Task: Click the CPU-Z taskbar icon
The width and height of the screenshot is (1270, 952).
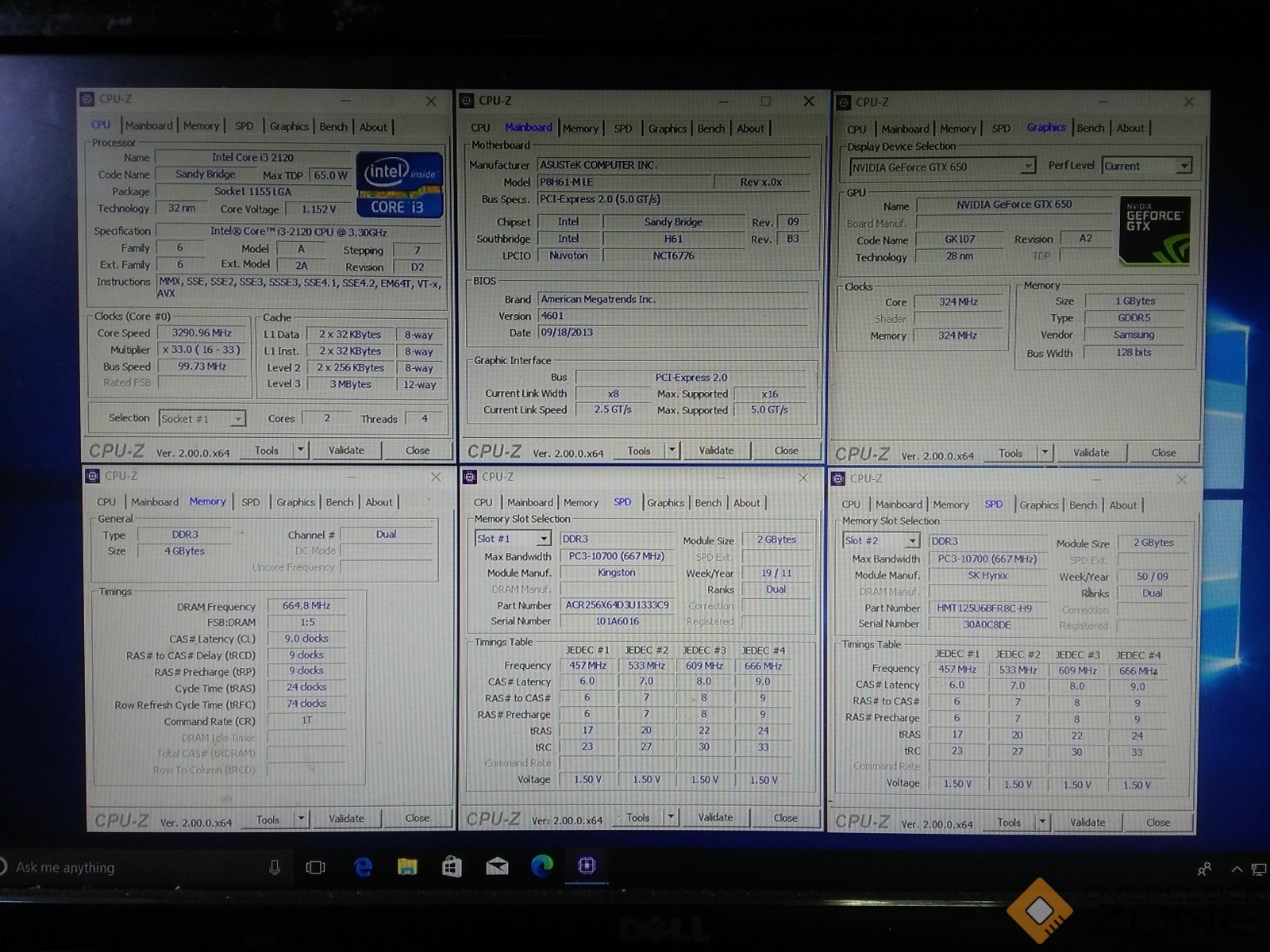Action: (x=587, y=866)
